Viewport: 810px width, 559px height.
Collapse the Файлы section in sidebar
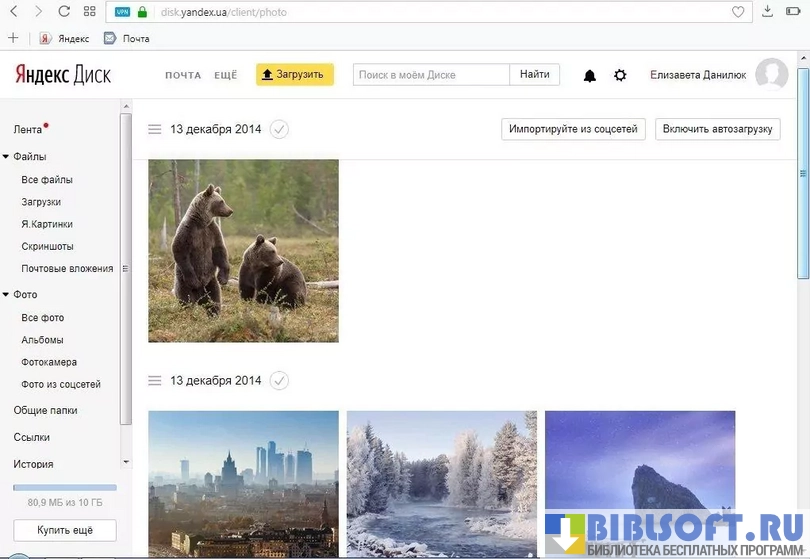(6, 157)
